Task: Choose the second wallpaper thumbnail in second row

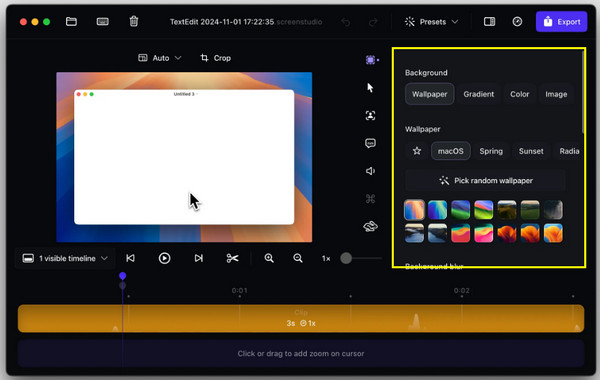Action: tap(437, 233)
